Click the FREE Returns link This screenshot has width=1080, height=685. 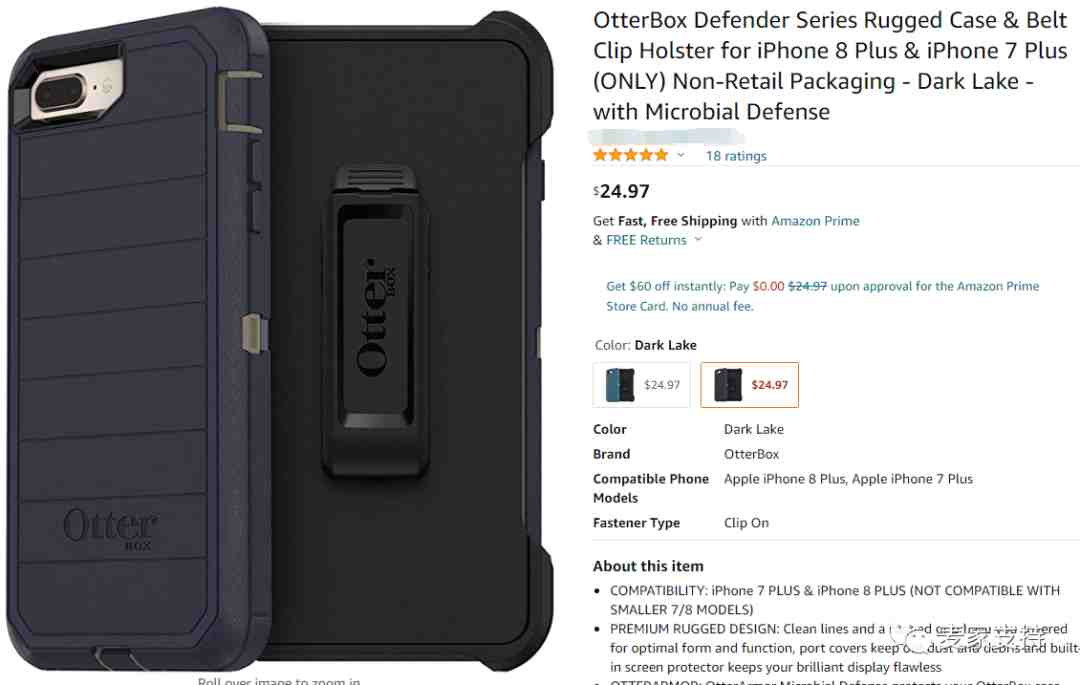tap(646, 240)
